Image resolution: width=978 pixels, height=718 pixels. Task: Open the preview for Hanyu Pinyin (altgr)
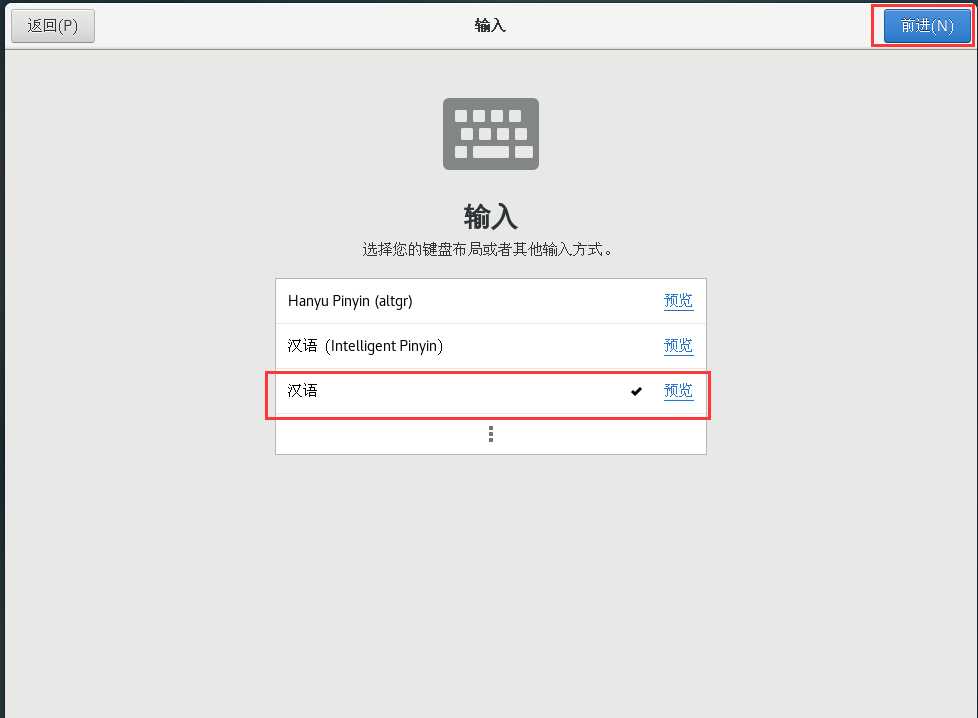point(678,300)
